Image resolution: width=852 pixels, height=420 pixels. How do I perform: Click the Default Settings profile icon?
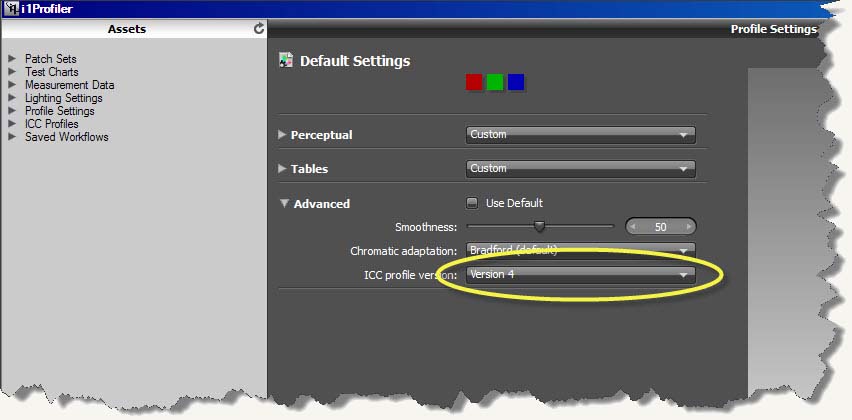click(x=285, y=60)
